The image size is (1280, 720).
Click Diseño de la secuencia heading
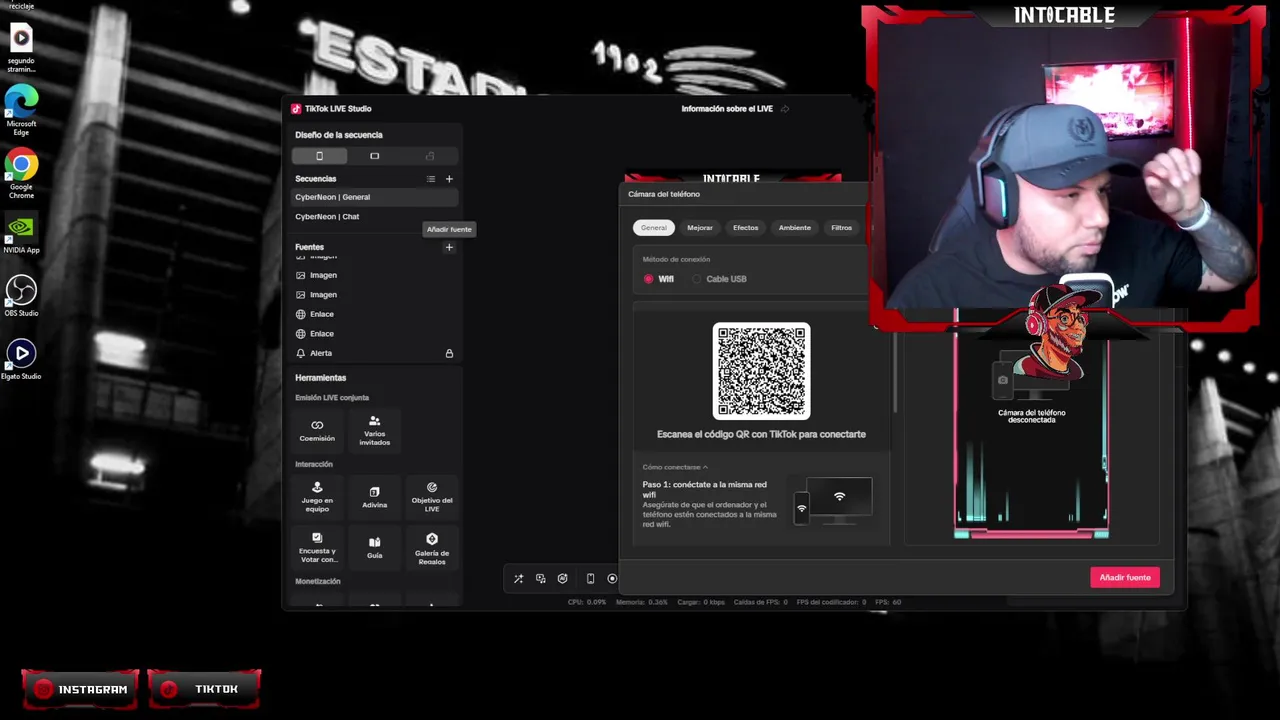click(x=339, y=135)
